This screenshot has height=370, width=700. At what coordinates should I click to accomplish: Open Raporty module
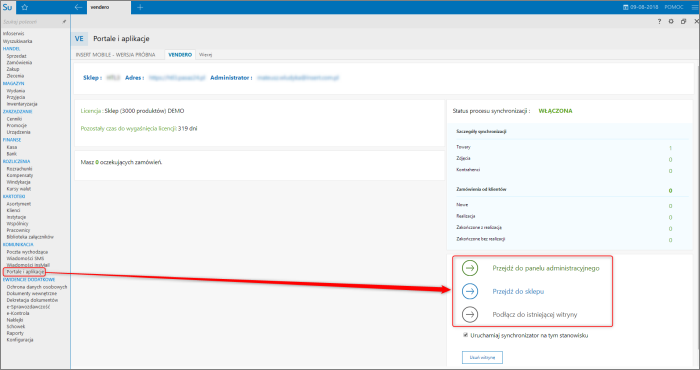(x=15, y=333)
